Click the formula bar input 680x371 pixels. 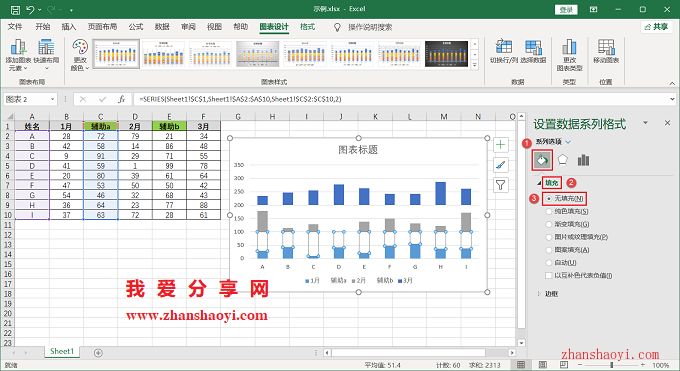[x=401, y=99]
